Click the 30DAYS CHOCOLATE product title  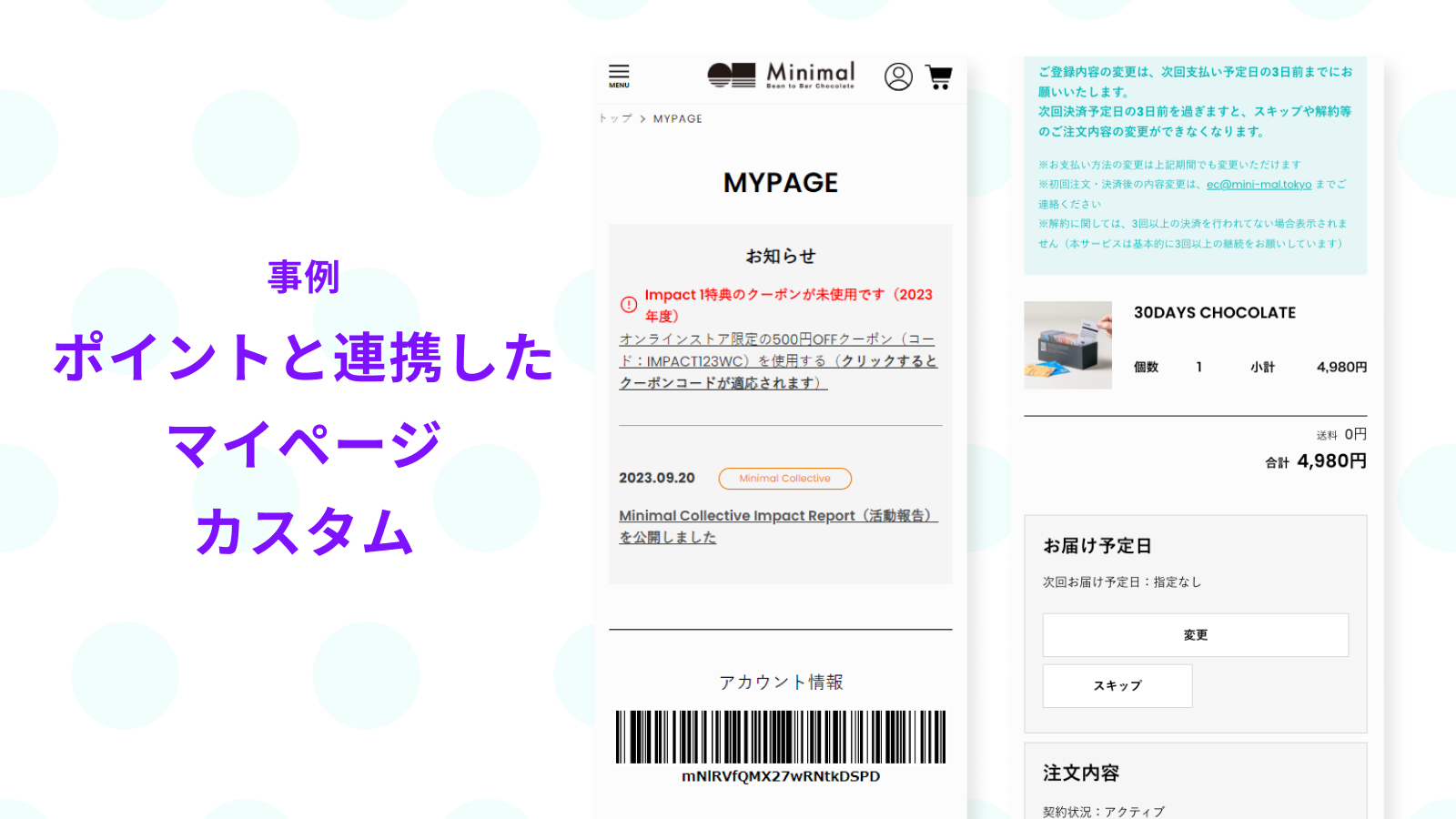[1214, 313]
